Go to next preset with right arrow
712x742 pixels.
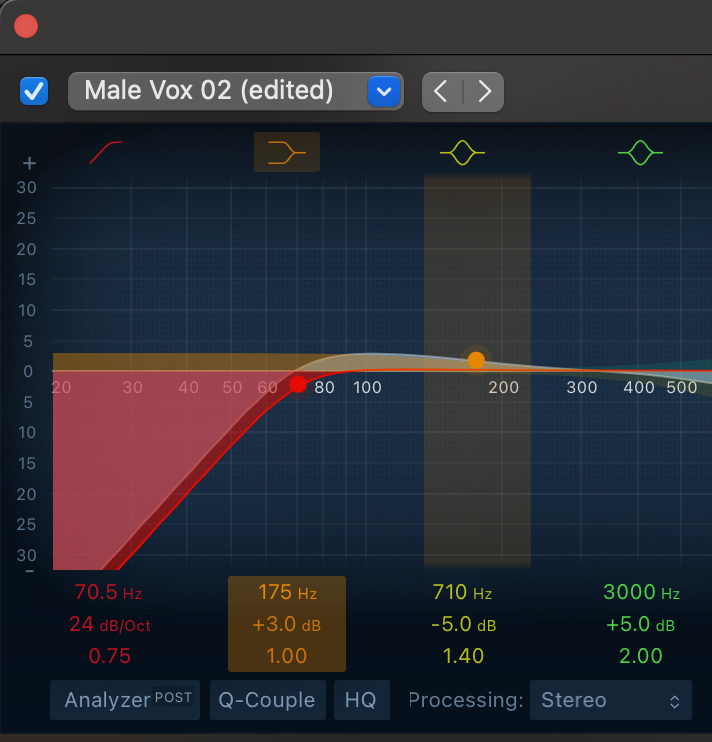tap(484, 91)
